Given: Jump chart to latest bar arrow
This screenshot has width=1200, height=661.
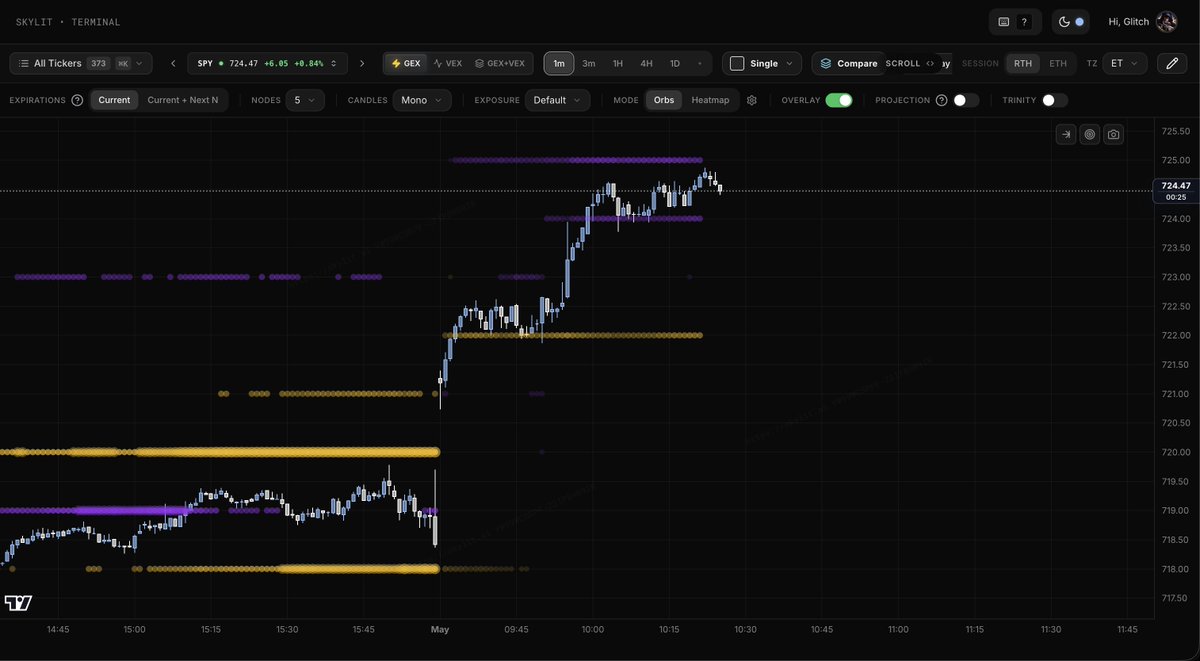Looking at the screenshot, I should coord(1066,134).
